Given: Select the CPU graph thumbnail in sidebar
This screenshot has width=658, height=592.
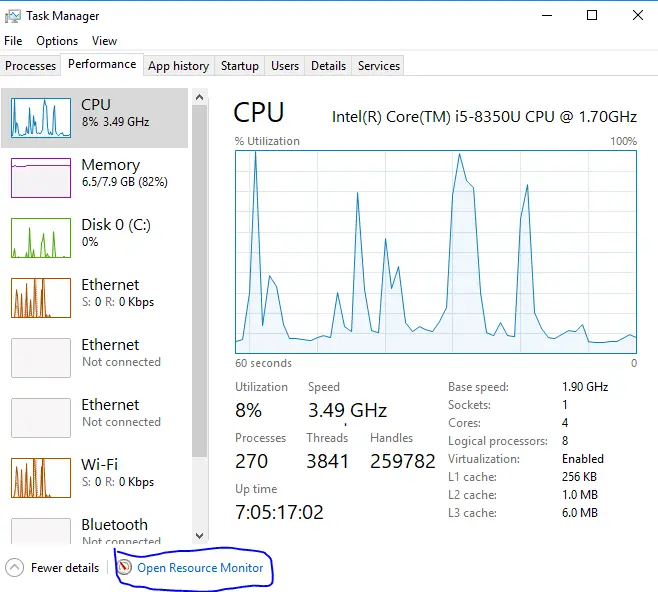Looking at the screenshot, I should 41,118.
